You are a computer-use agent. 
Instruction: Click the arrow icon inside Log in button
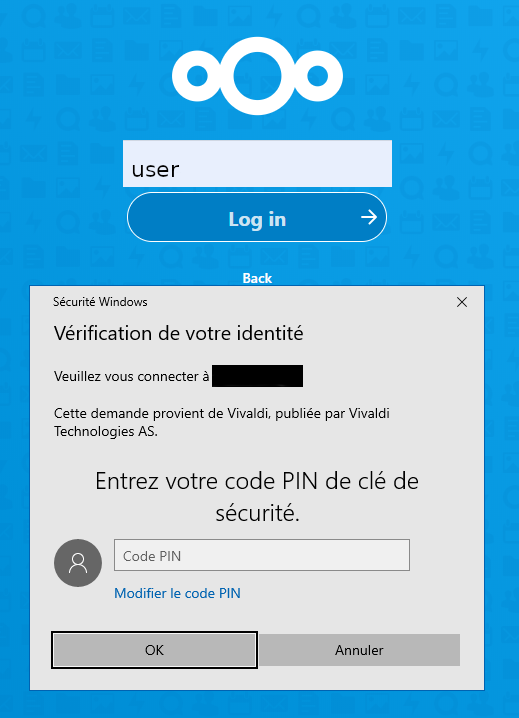(369, 217)
